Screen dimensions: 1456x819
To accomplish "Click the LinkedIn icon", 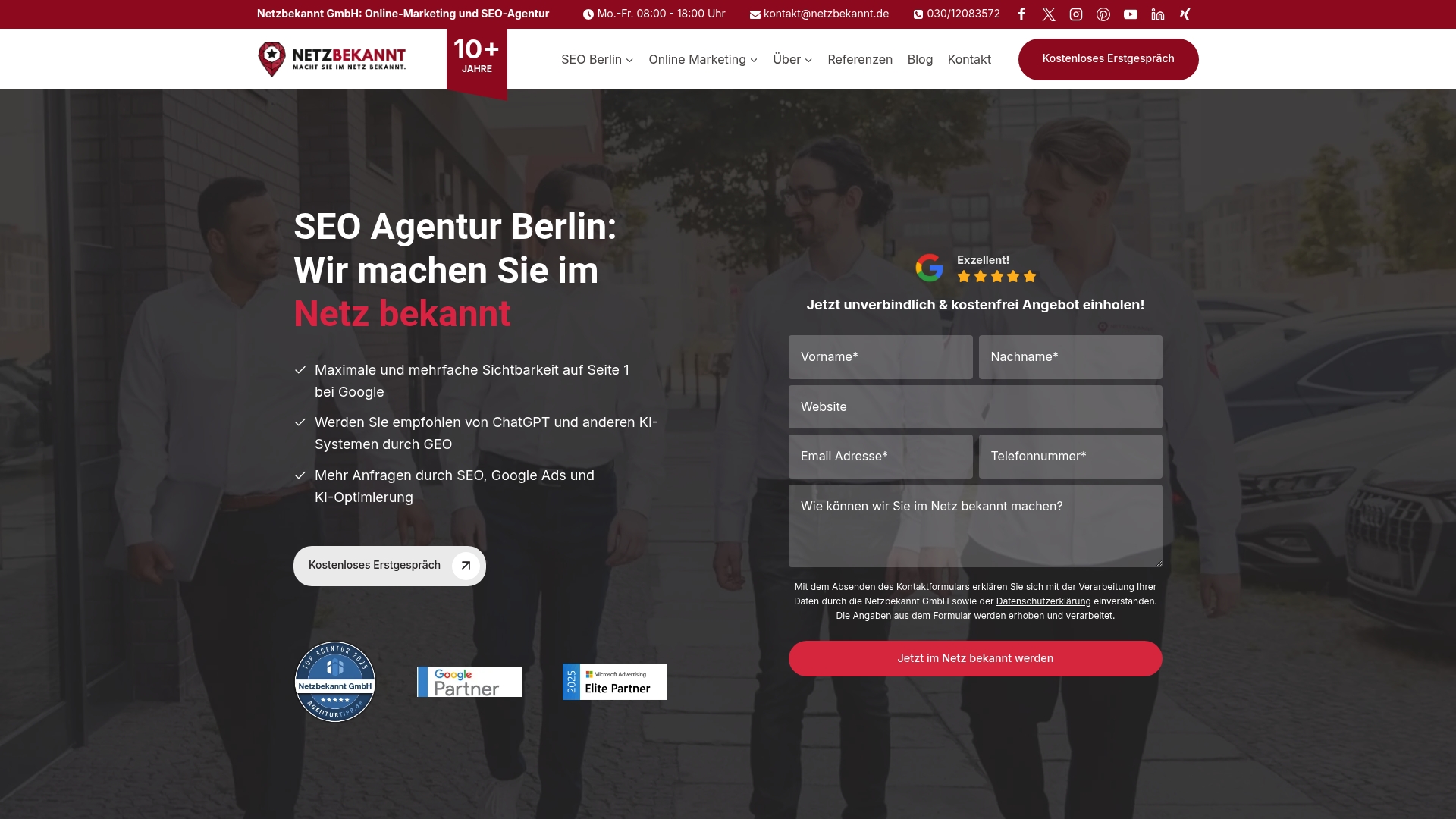I will tap(1157, 14).
